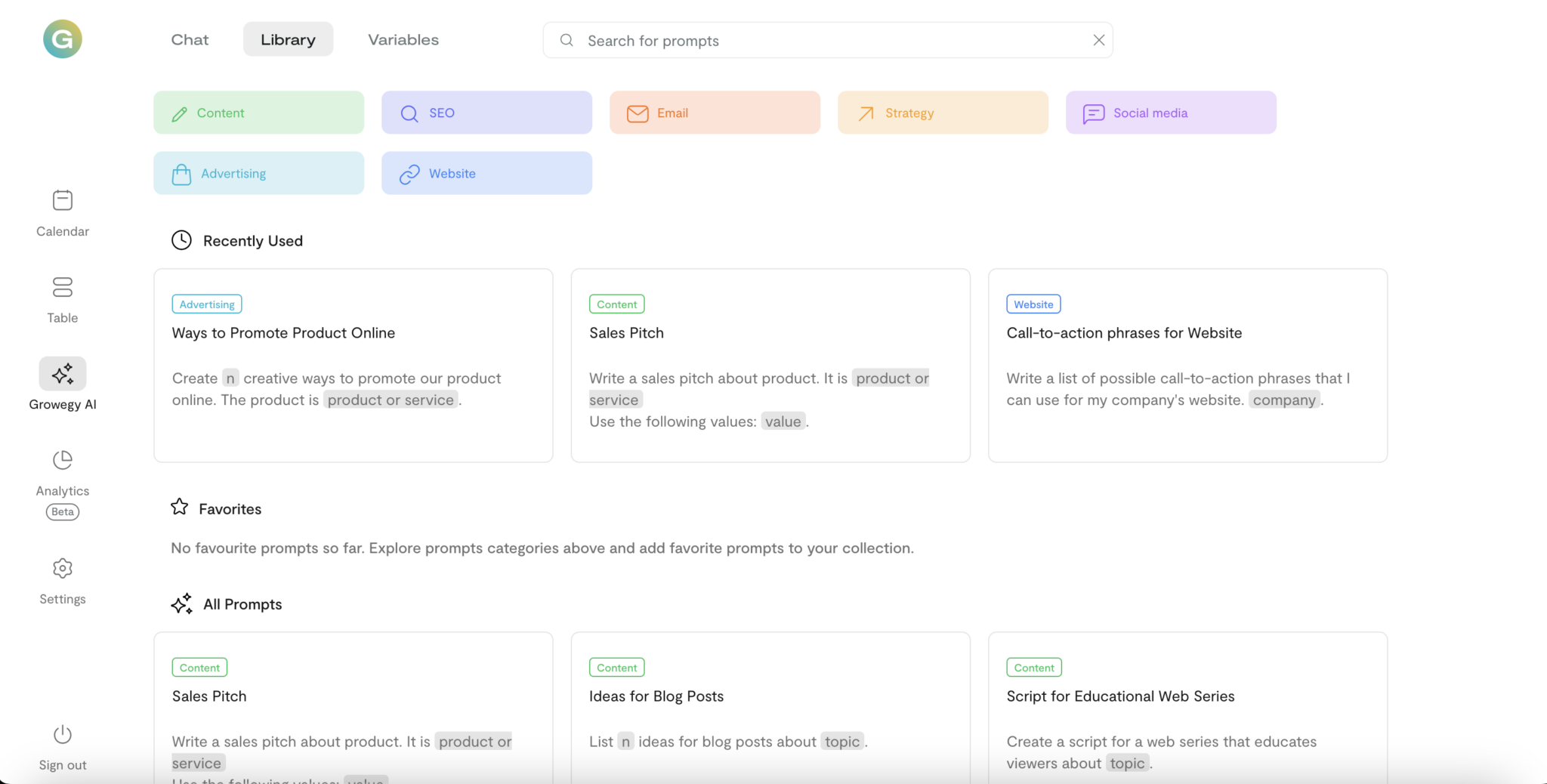1547x784 pixels.
Task: Open the Calendar sidebar icon
Action: 63,201
